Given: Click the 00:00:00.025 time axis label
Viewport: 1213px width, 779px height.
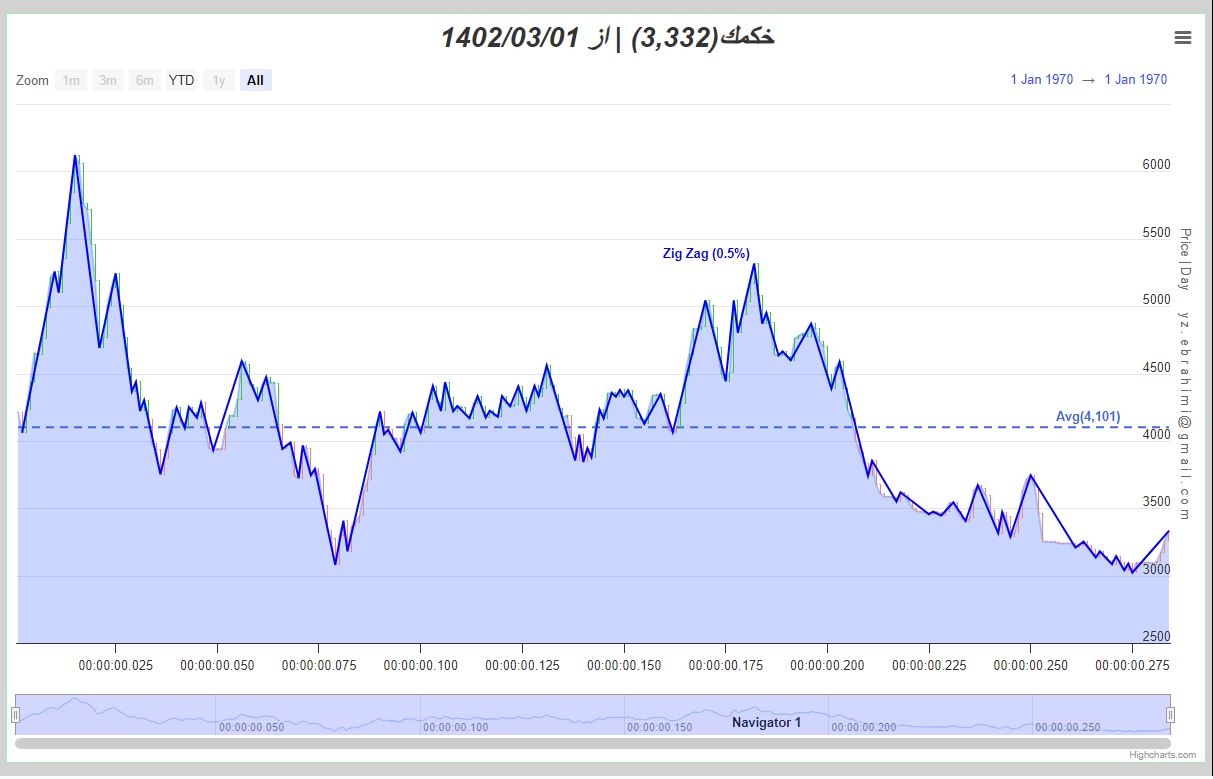Looking at the screenshot, I should 116,664.
